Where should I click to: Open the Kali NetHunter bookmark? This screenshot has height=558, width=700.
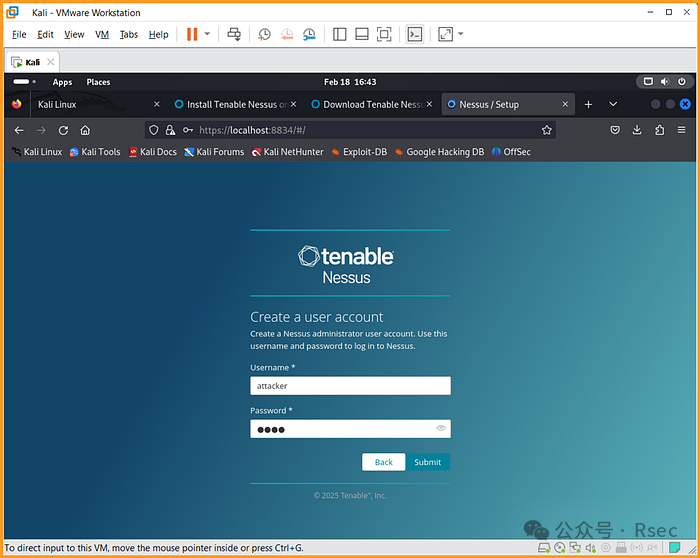pos(288,152)
